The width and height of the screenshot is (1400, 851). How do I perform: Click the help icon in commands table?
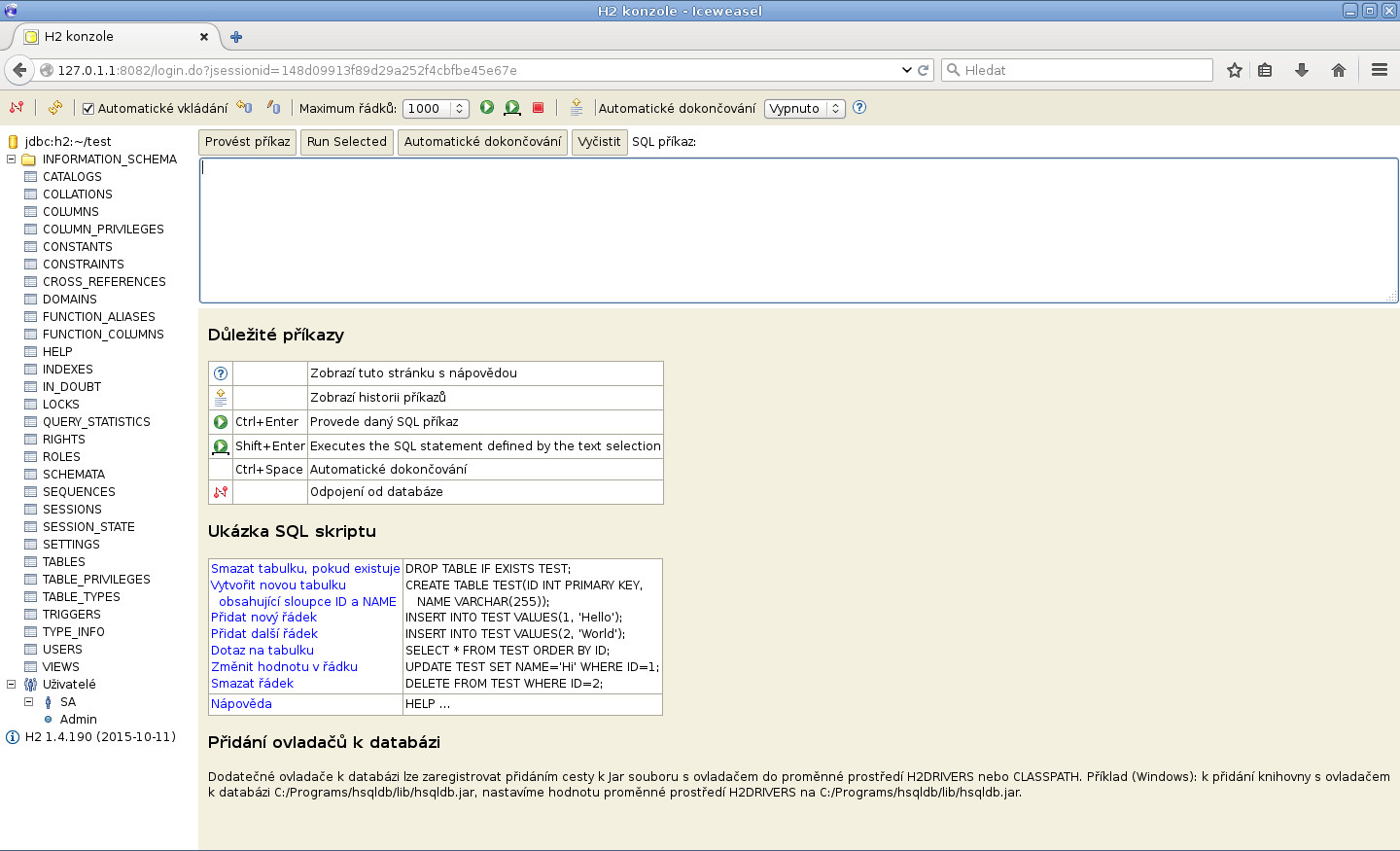(221, 373)
